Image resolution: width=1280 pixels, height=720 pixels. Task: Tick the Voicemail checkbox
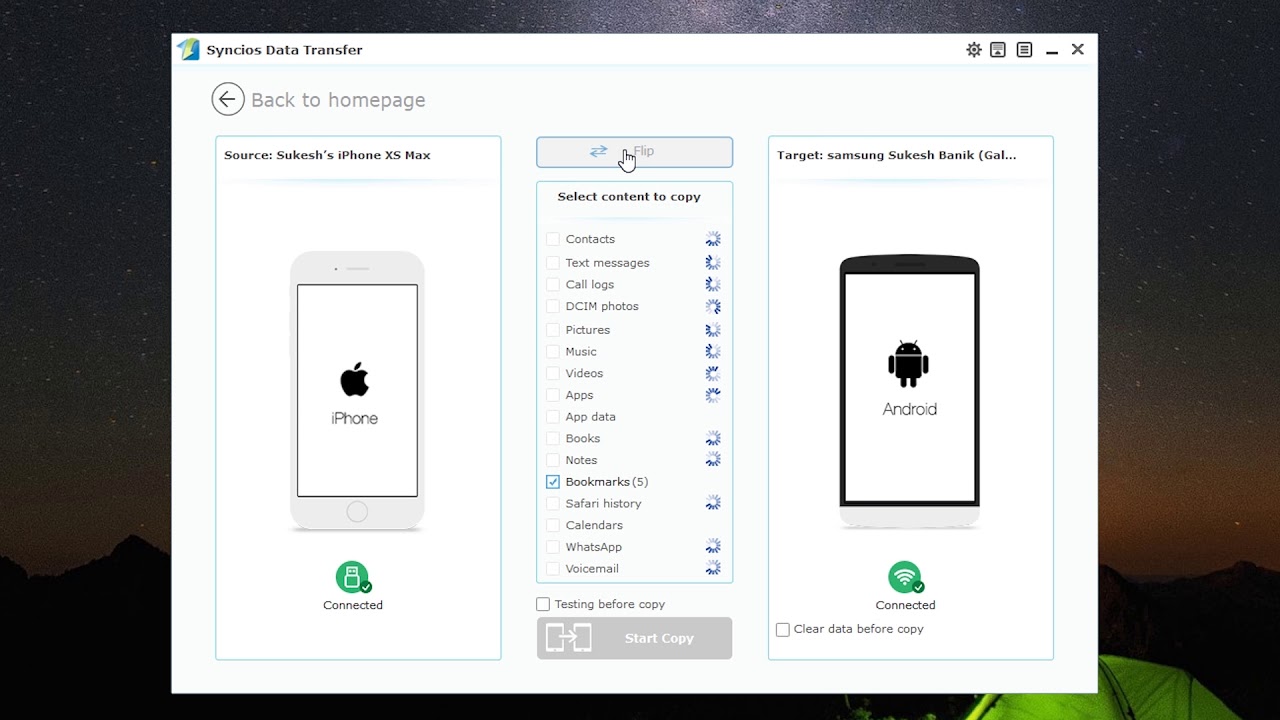553,569
